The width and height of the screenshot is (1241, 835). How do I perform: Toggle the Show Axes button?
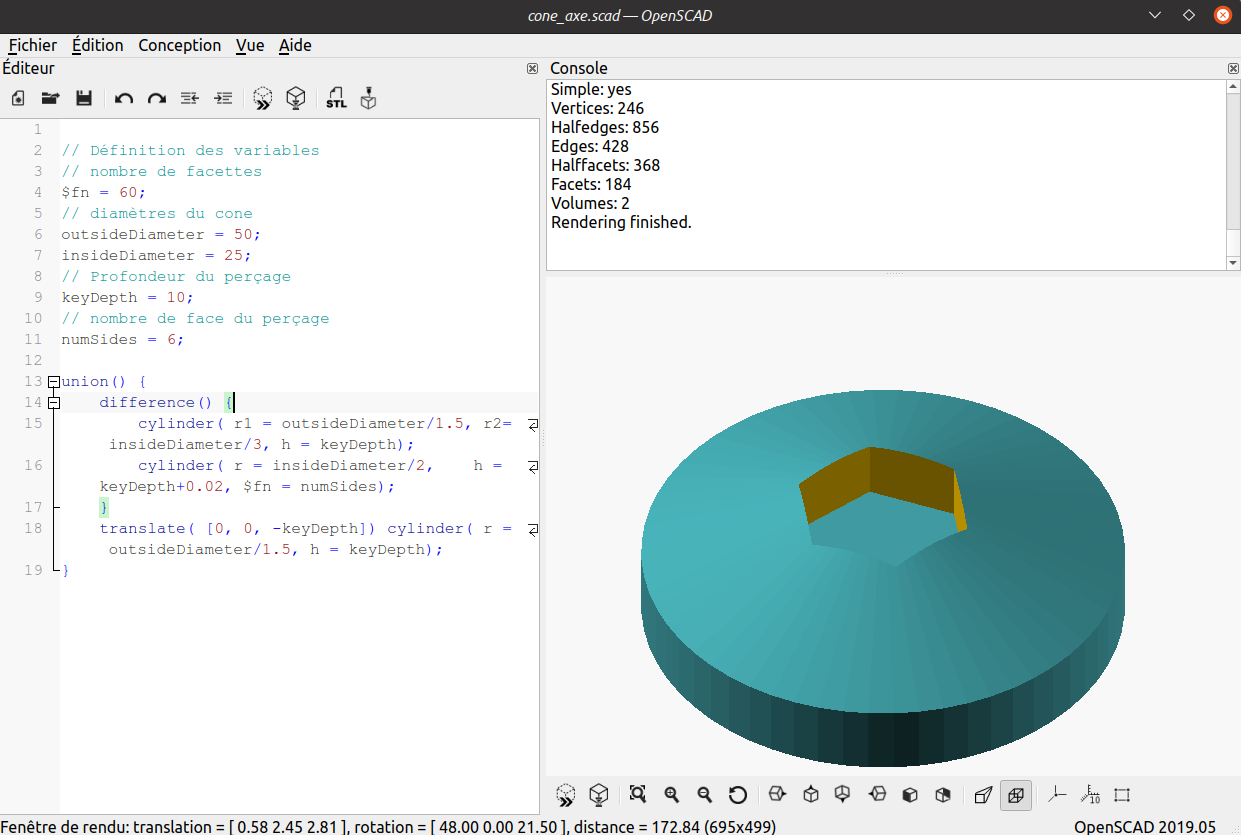point(1056,794)
